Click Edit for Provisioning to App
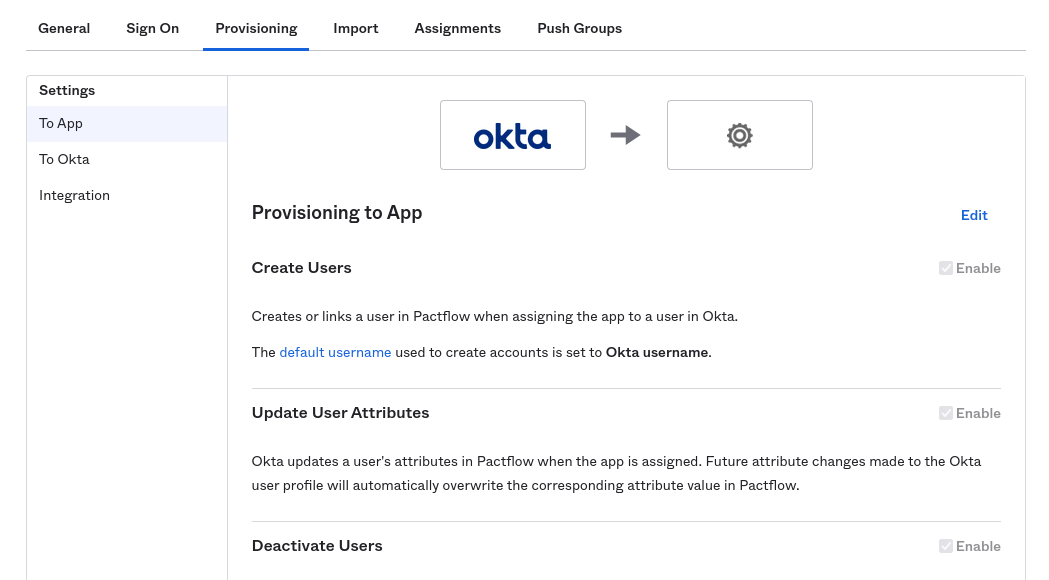 (974, 215)
